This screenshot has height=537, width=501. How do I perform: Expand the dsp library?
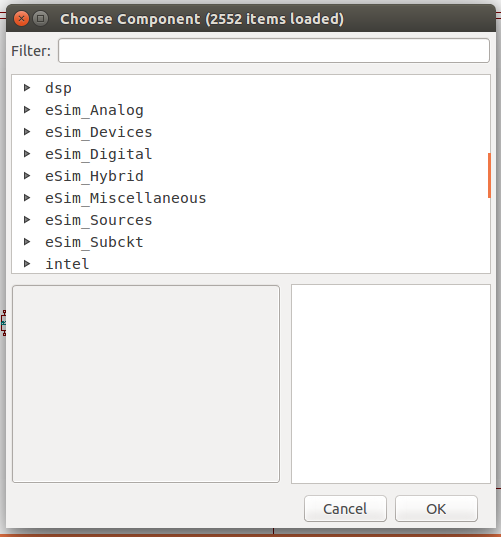27,88
